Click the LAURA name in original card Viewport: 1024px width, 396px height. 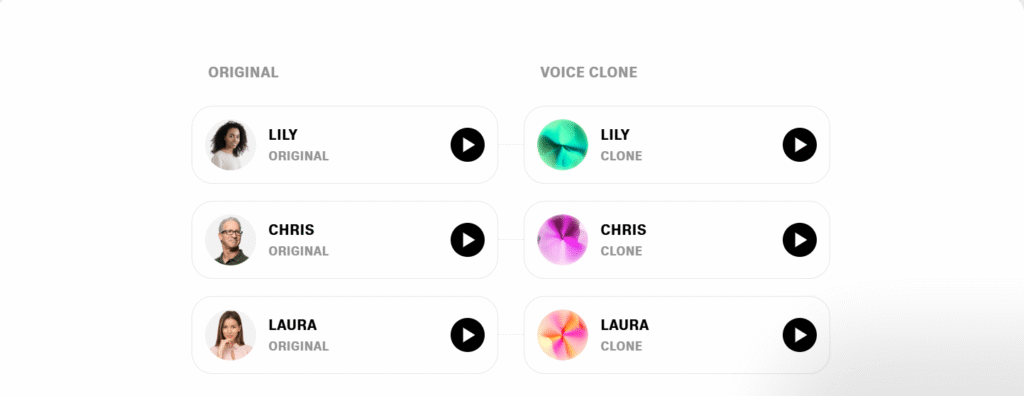pyautogui.click(x=293, y=325)
